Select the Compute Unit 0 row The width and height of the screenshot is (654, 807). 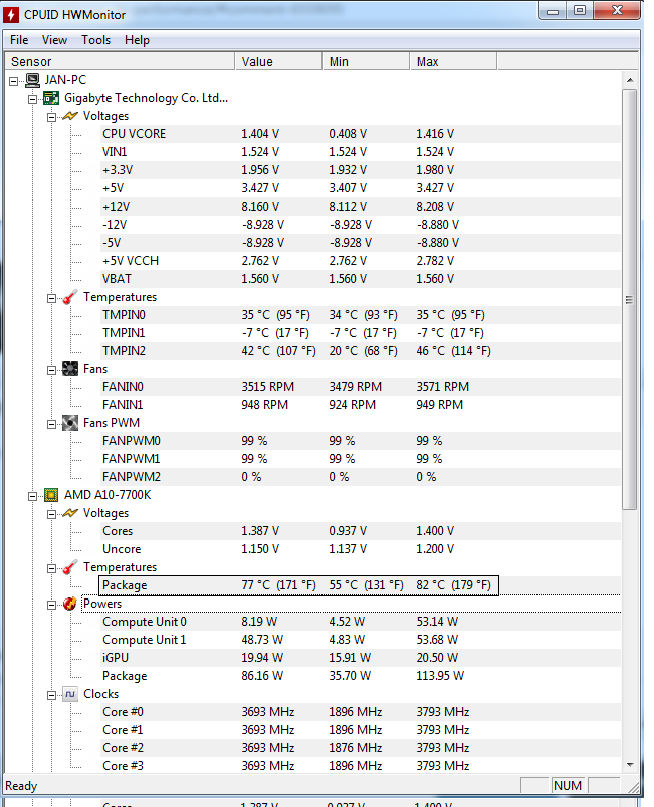click(361, 622)
